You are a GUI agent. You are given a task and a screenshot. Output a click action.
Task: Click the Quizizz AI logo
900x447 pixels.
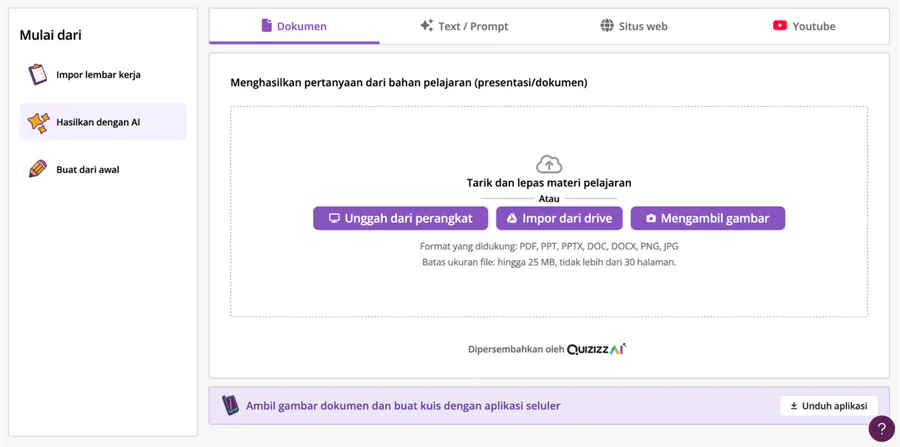point(596,349)
